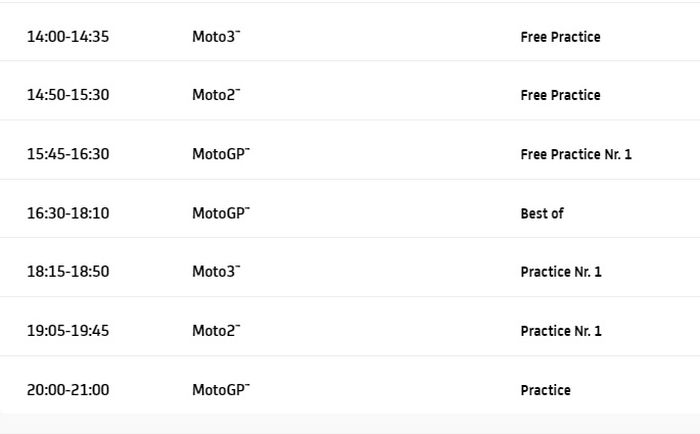Open Moto3 label in the 14:00 row

216,37
